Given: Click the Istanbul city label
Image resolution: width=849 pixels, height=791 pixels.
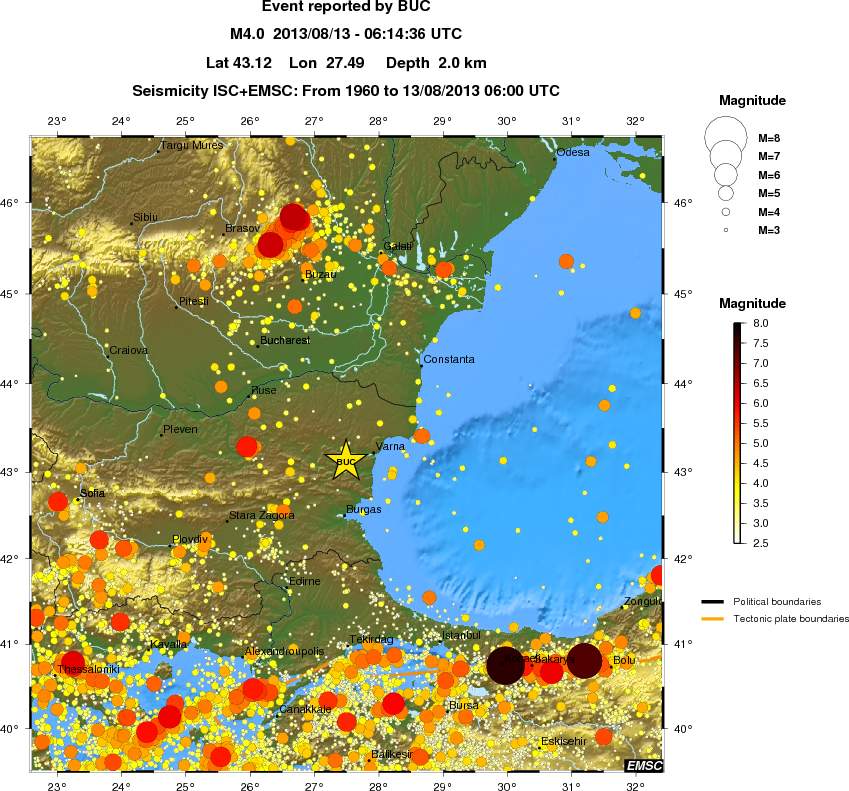Looking at the screenshot, I should (x=461, y=635).
